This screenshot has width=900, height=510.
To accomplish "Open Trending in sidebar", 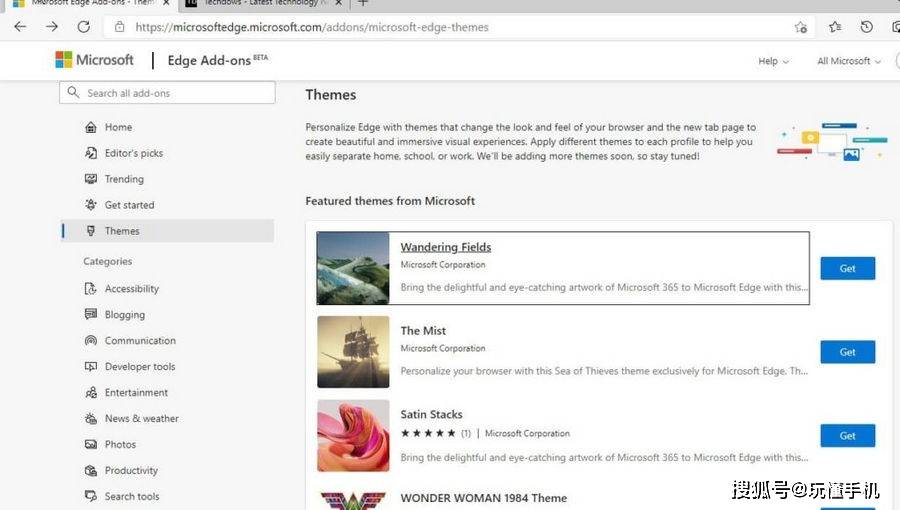I will point(124,179).
